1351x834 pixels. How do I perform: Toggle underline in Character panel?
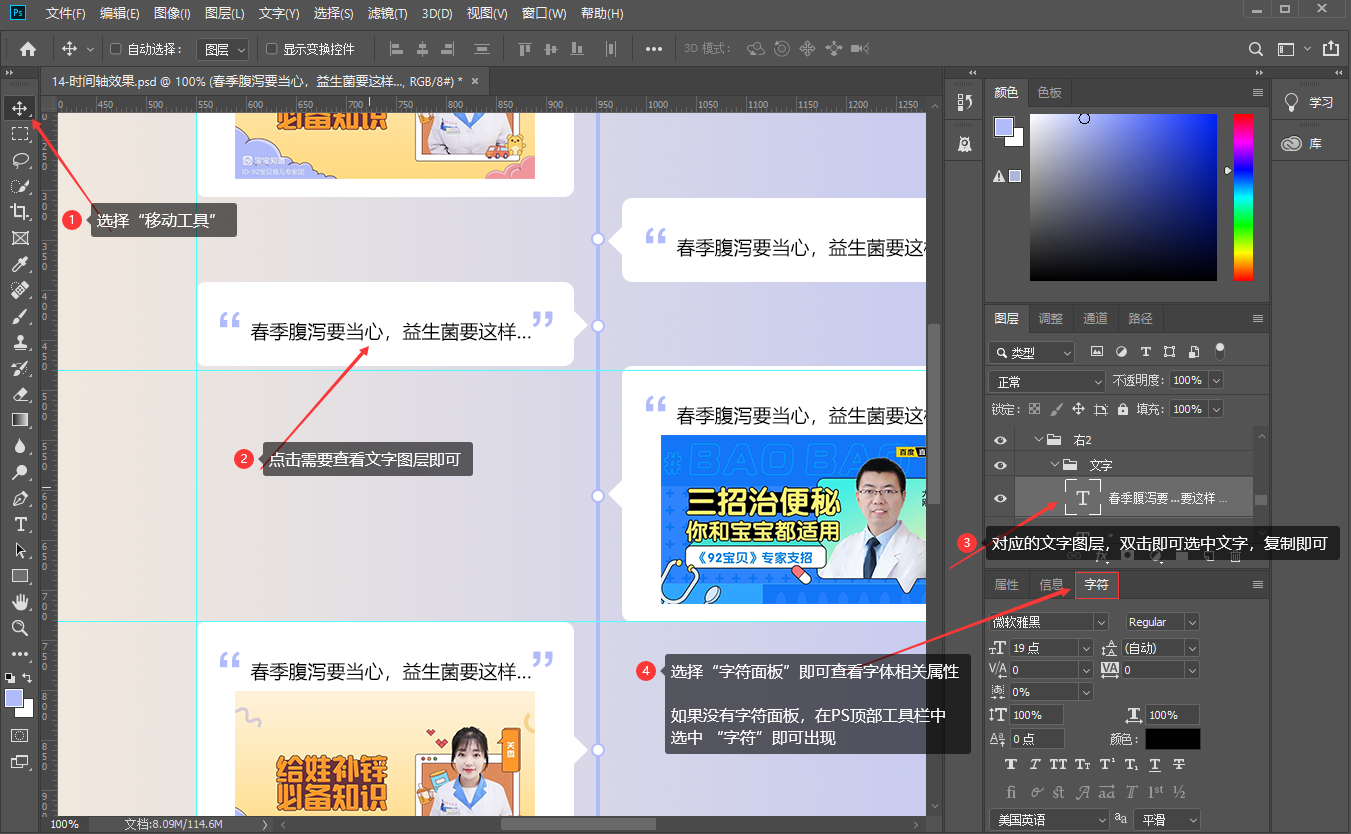pyautogui.click(x=1155, y=765)
